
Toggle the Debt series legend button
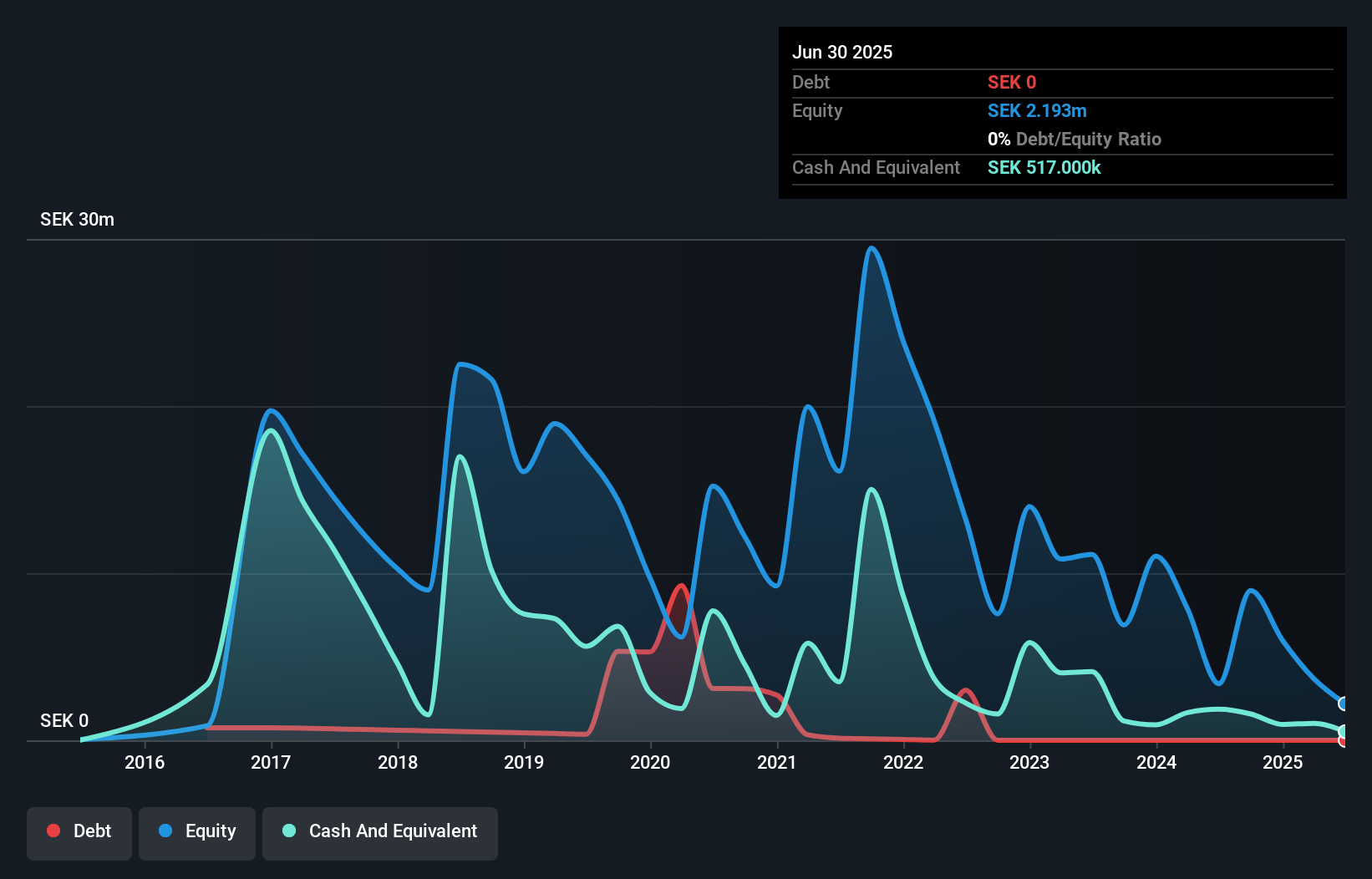[x=79, y=833]
